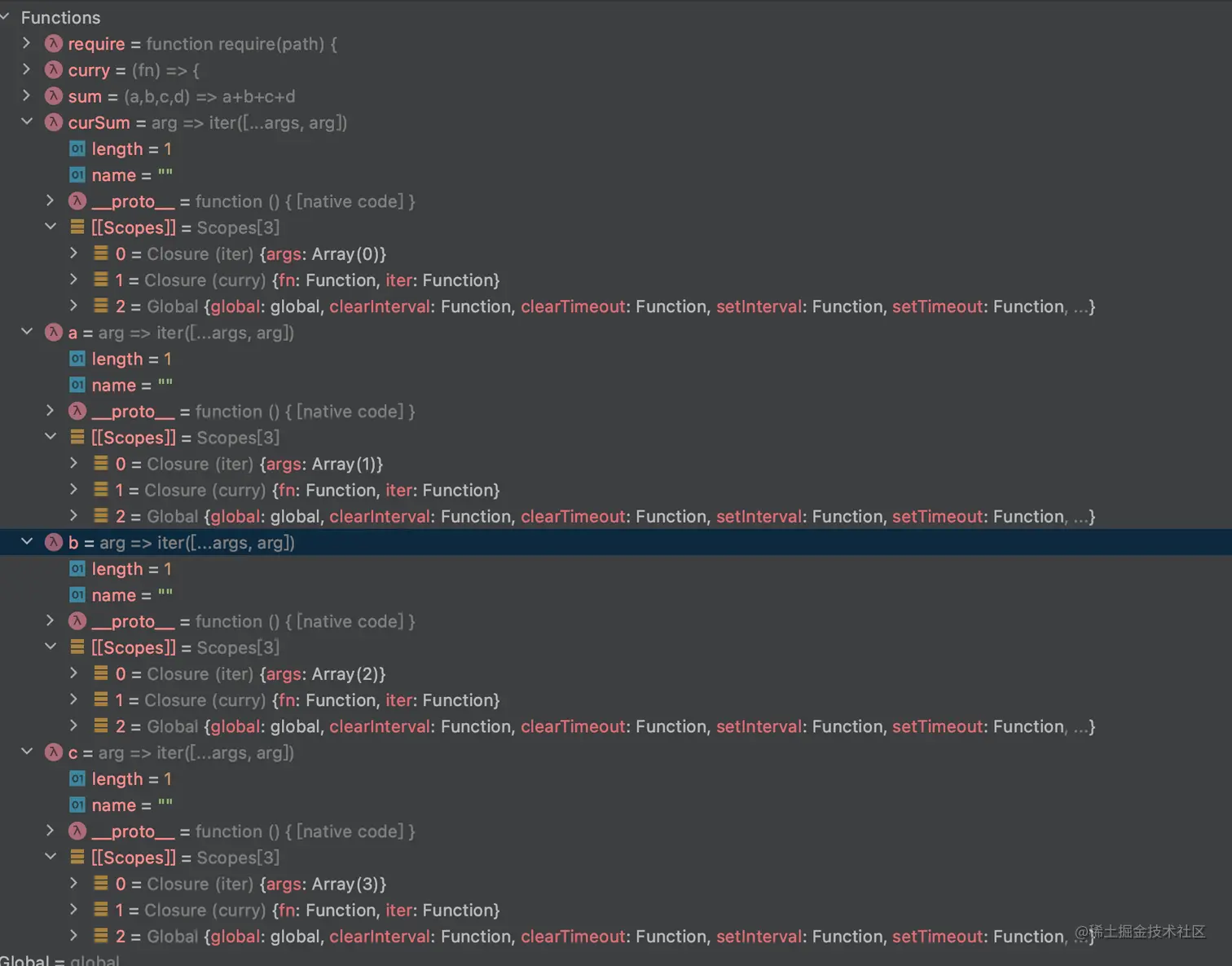
Task: Click the __proto__ lambda icon under function b
Action: click(77, 621)
